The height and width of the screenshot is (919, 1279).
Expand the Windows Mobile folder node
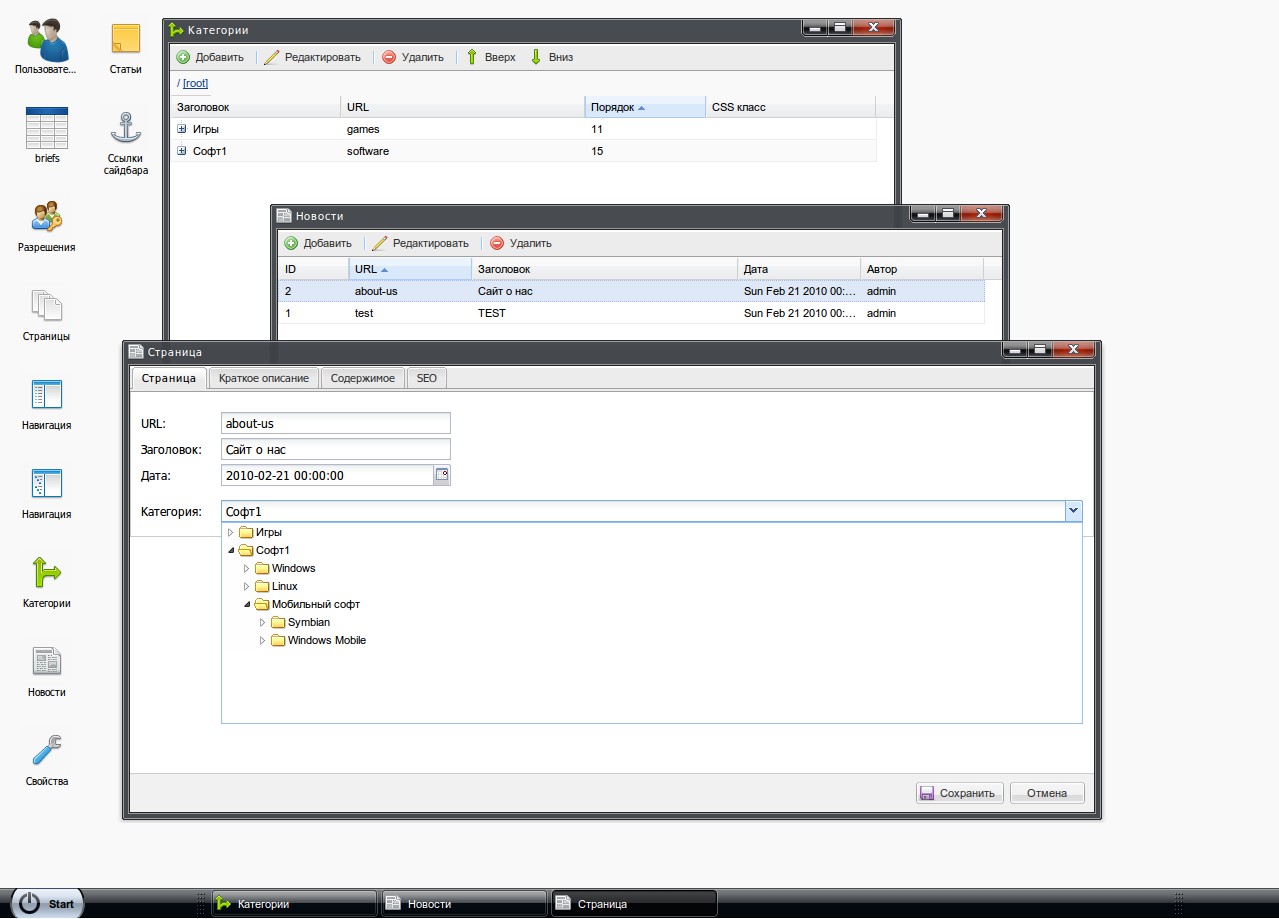click(262, 640)
